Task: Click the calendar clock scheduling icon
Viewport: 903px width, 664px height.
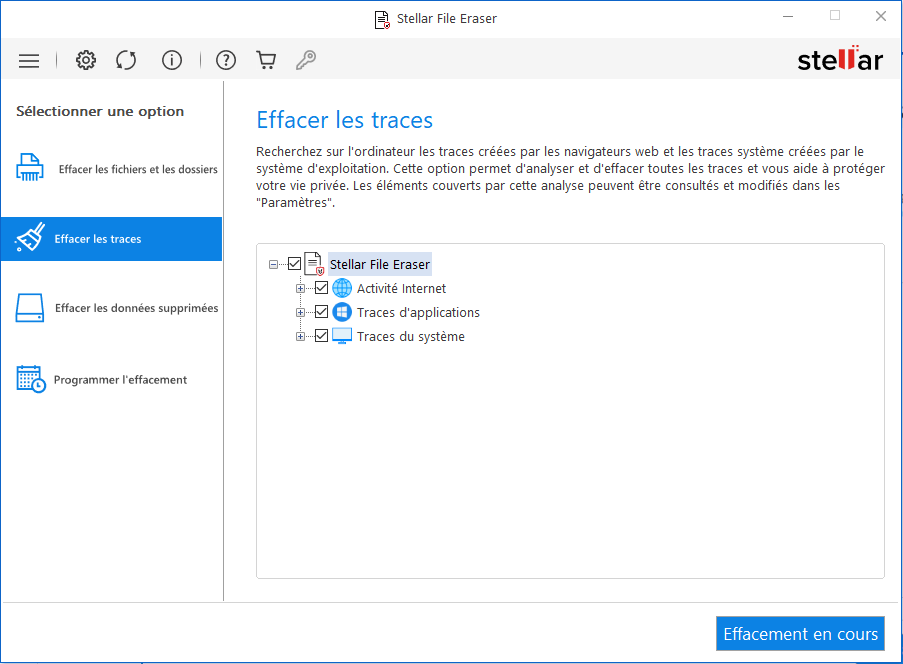Action: tap(31, 379)
